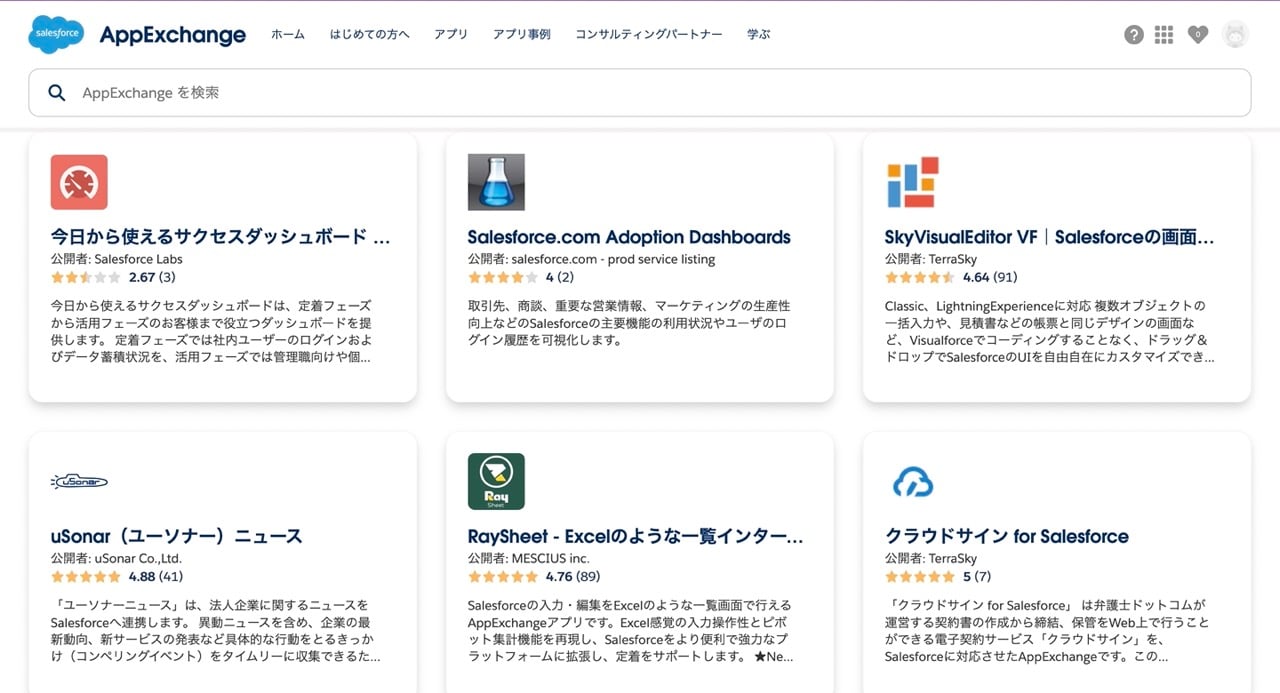
Task: Click the RaySheet description text
Action: pos(632,631)
